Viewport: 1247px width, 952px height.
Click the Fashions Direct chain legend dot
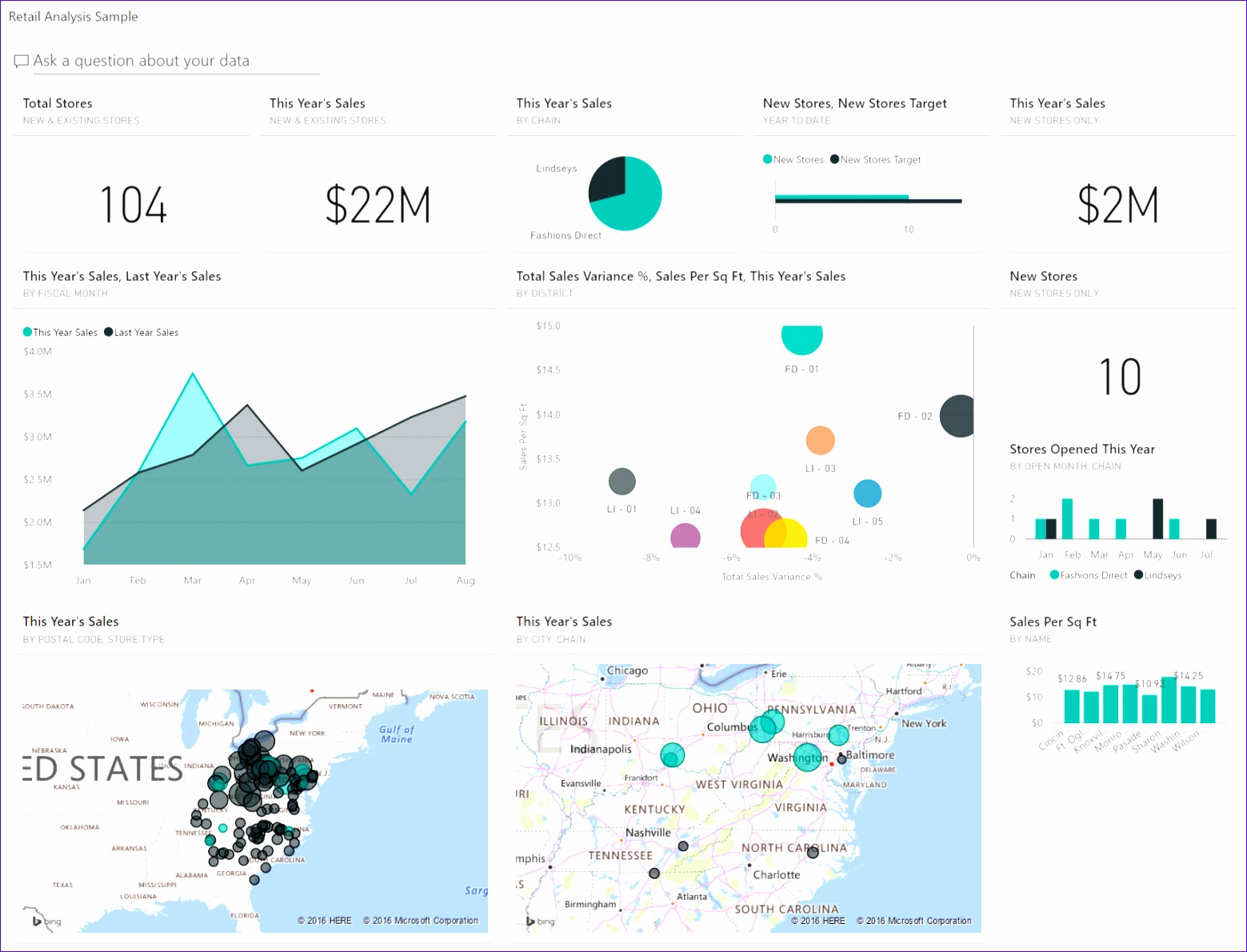coord(1054,574)
